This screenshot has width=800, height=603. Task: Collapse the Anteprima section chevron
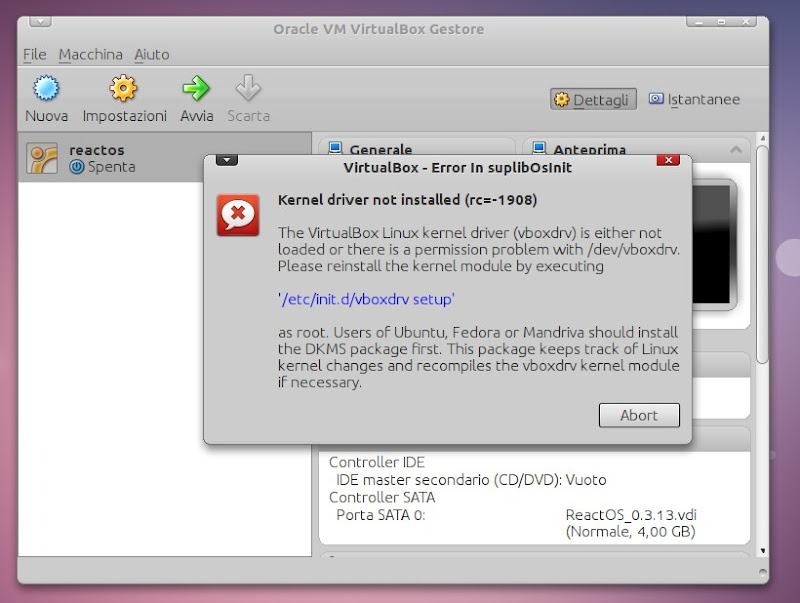(x=736, y=149)
